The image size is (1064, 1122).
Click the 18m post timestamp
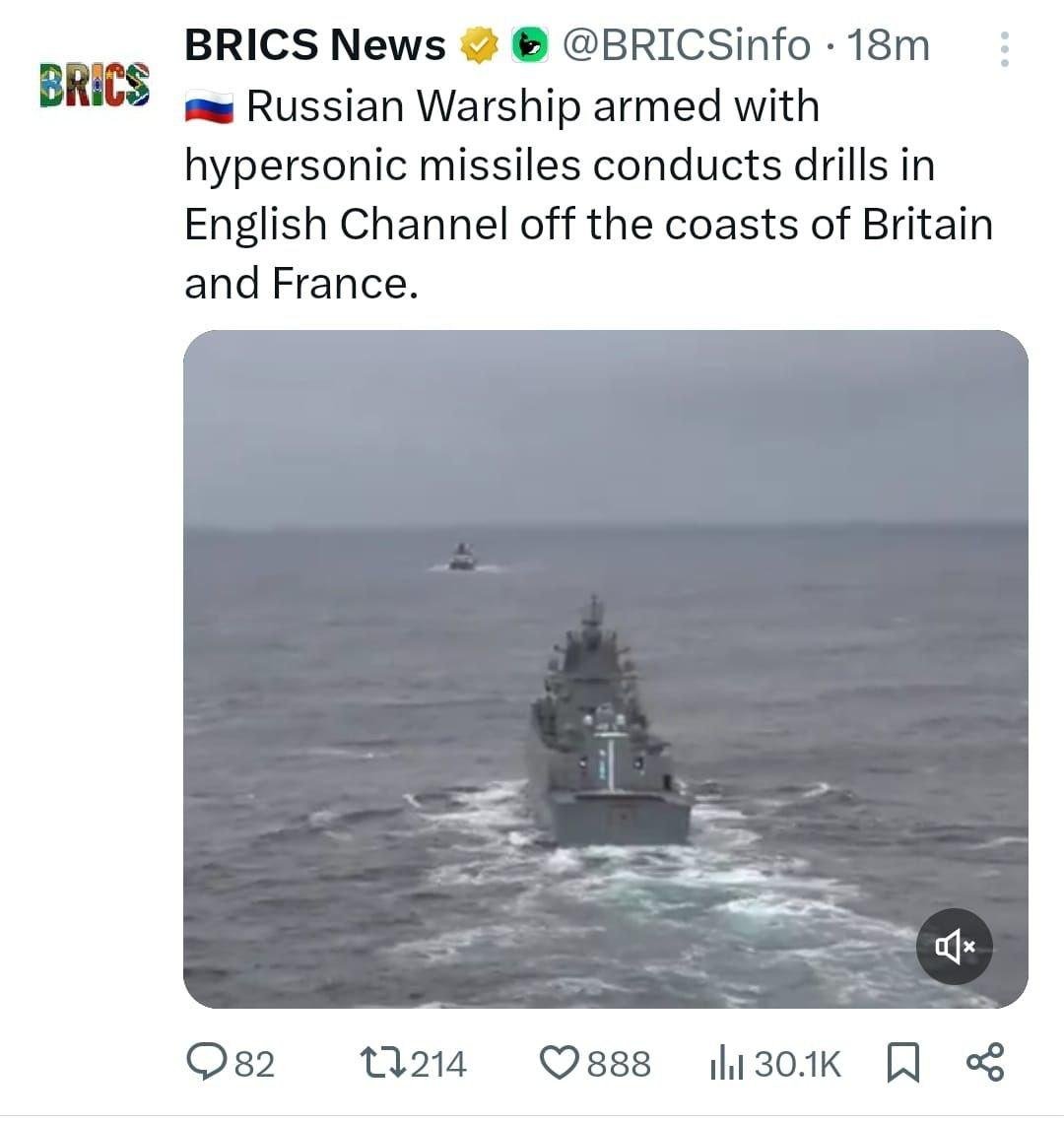[888, 45]
